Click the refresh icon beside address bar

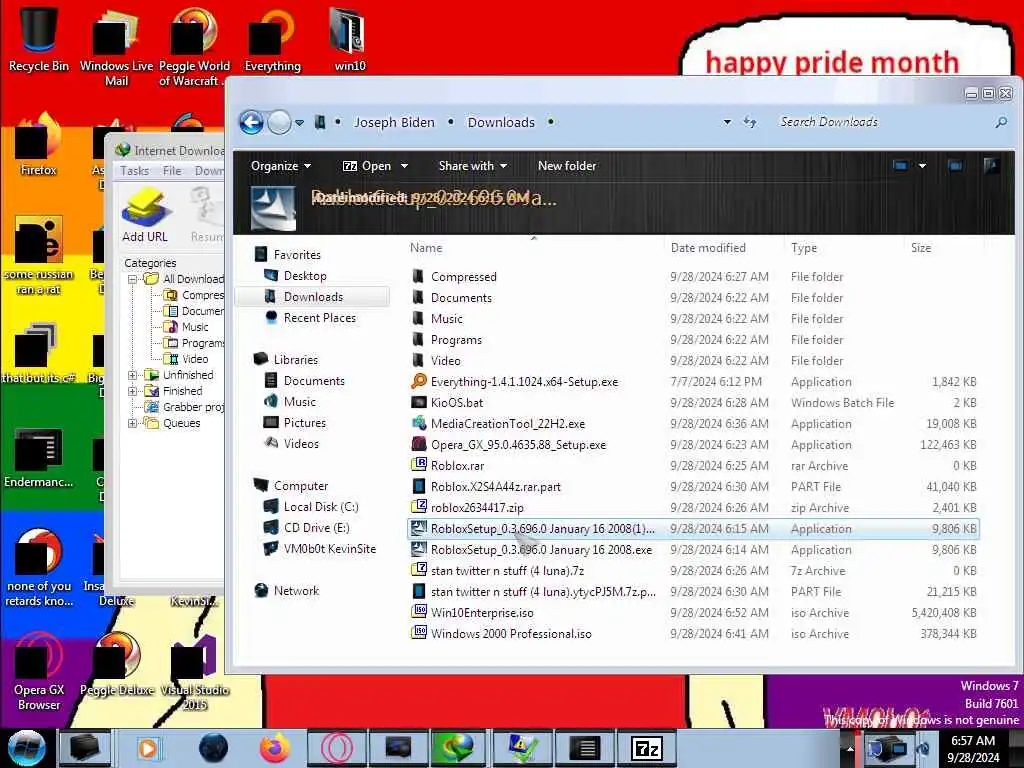(x=750, y=122)
